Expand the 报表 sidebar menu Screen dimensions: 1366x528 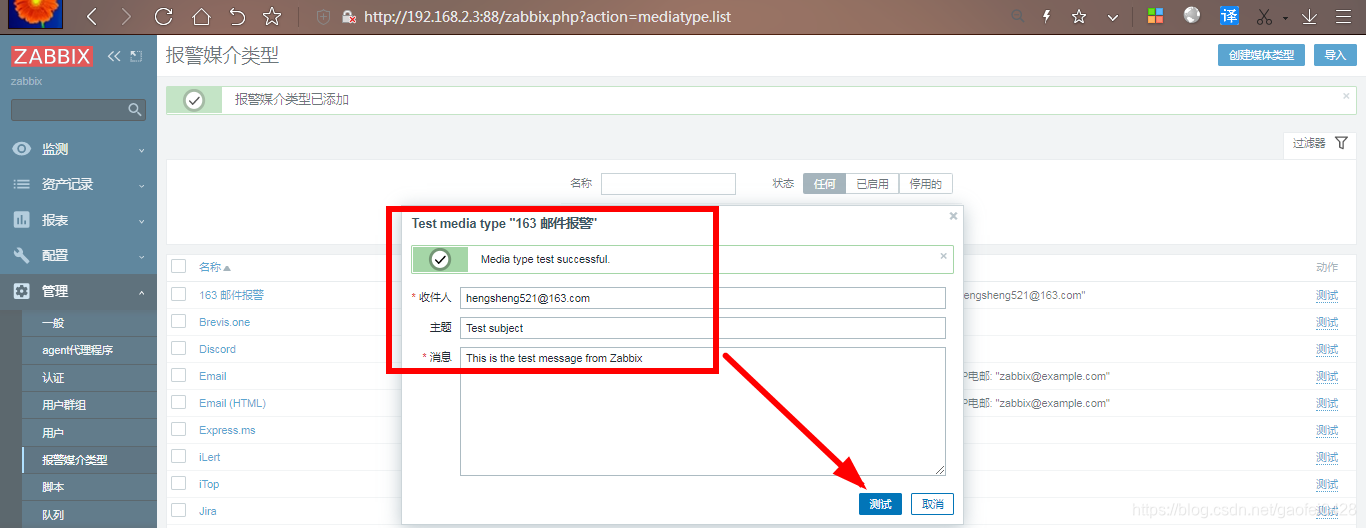tap(78, 220)
